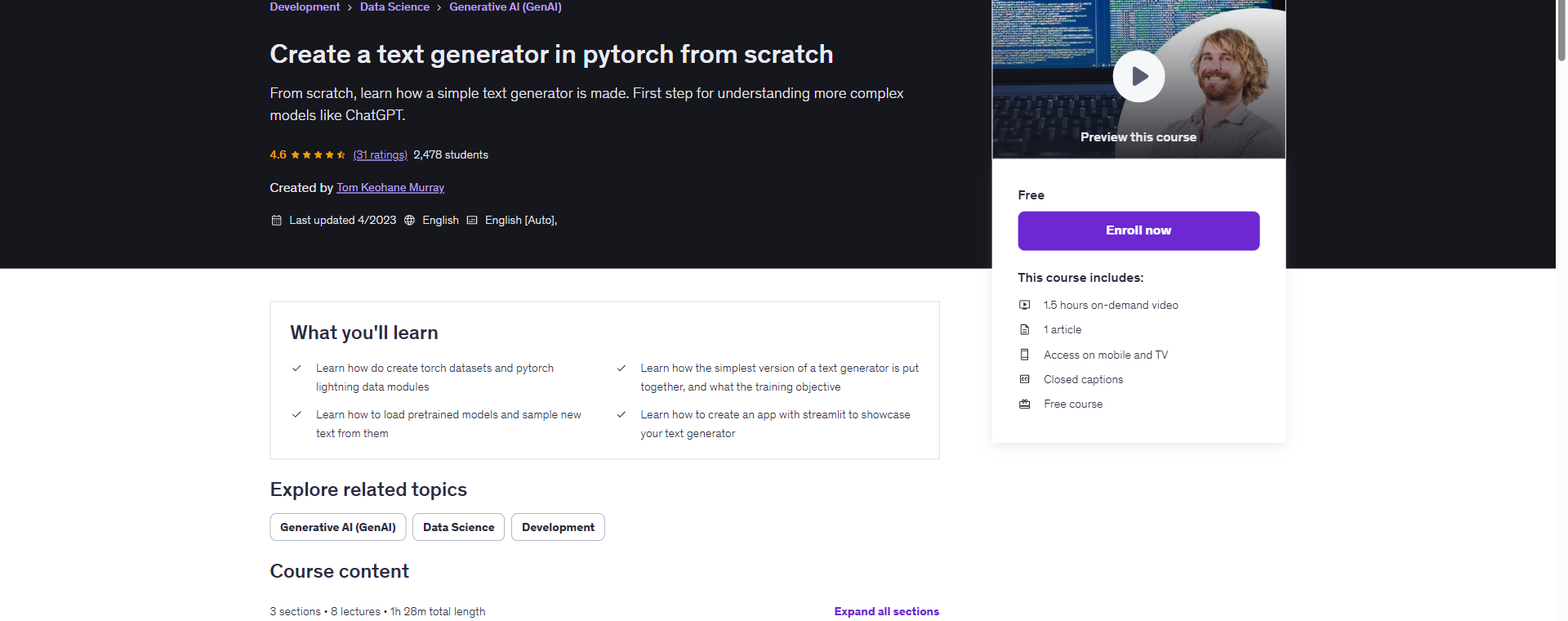
Task: Click the Explore related topics heading
Action: click(x=368, y=489)
